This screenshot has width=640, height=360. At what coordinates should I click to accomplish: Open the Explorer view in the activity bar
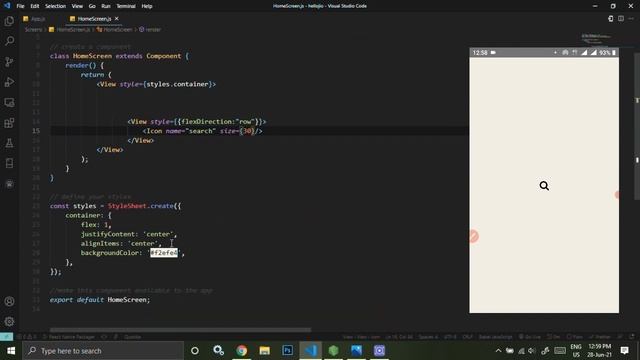click(x=9, y=21)
